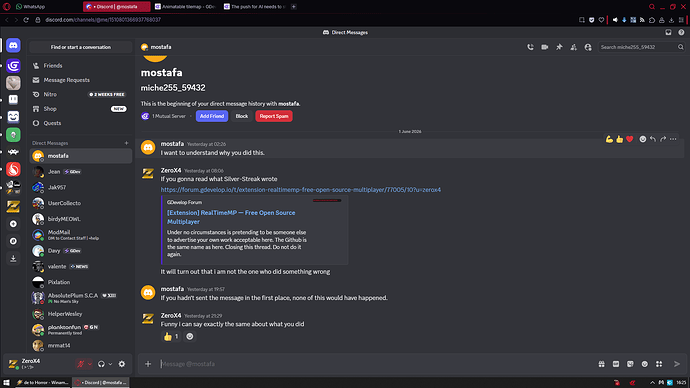
Task: Open Quests page
Action: [x=81, y=123]
